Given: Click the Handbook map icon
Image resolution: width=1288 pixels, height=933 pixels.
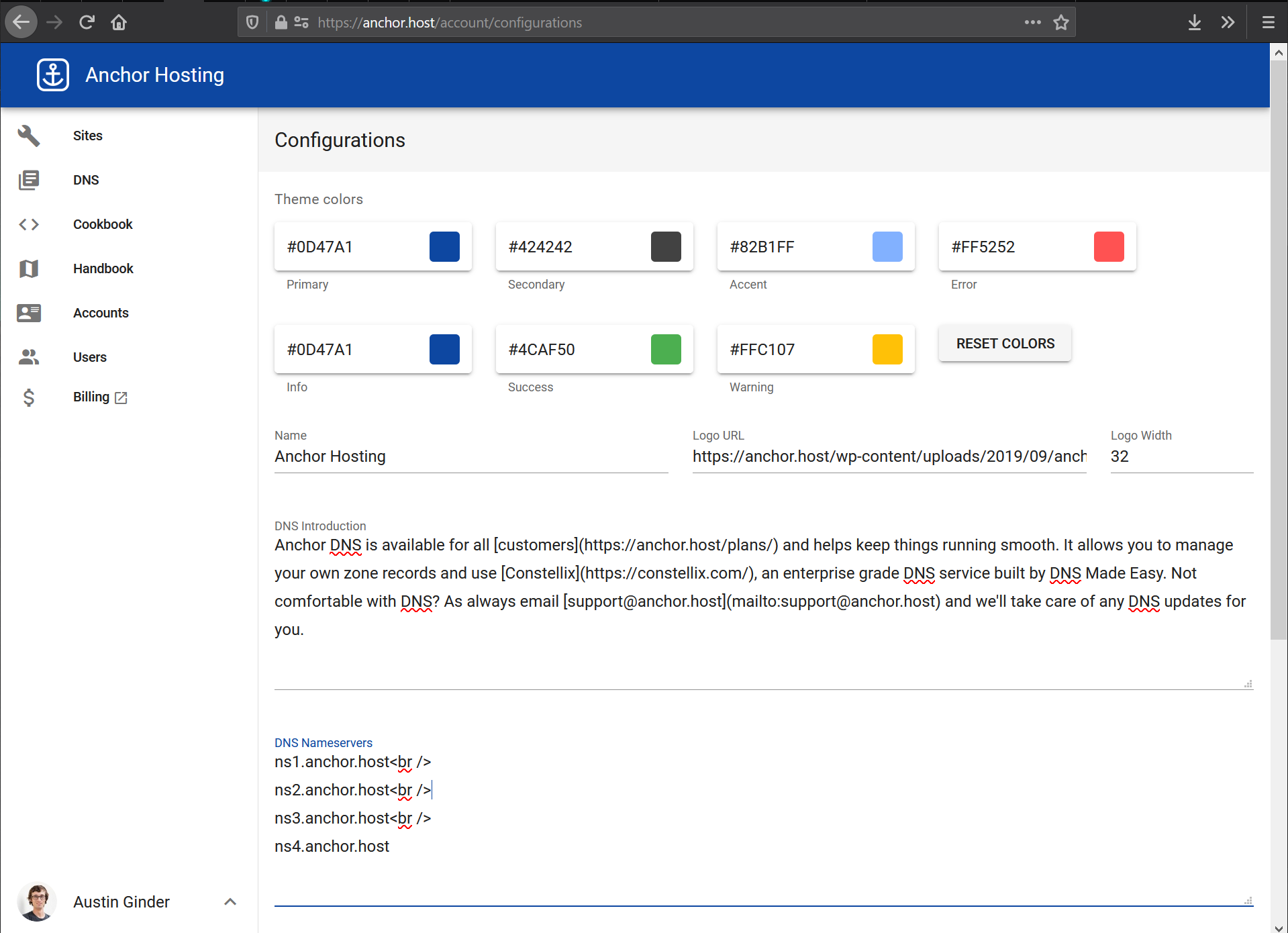Looking at the screenshot, I should click(x=29, y=268).
